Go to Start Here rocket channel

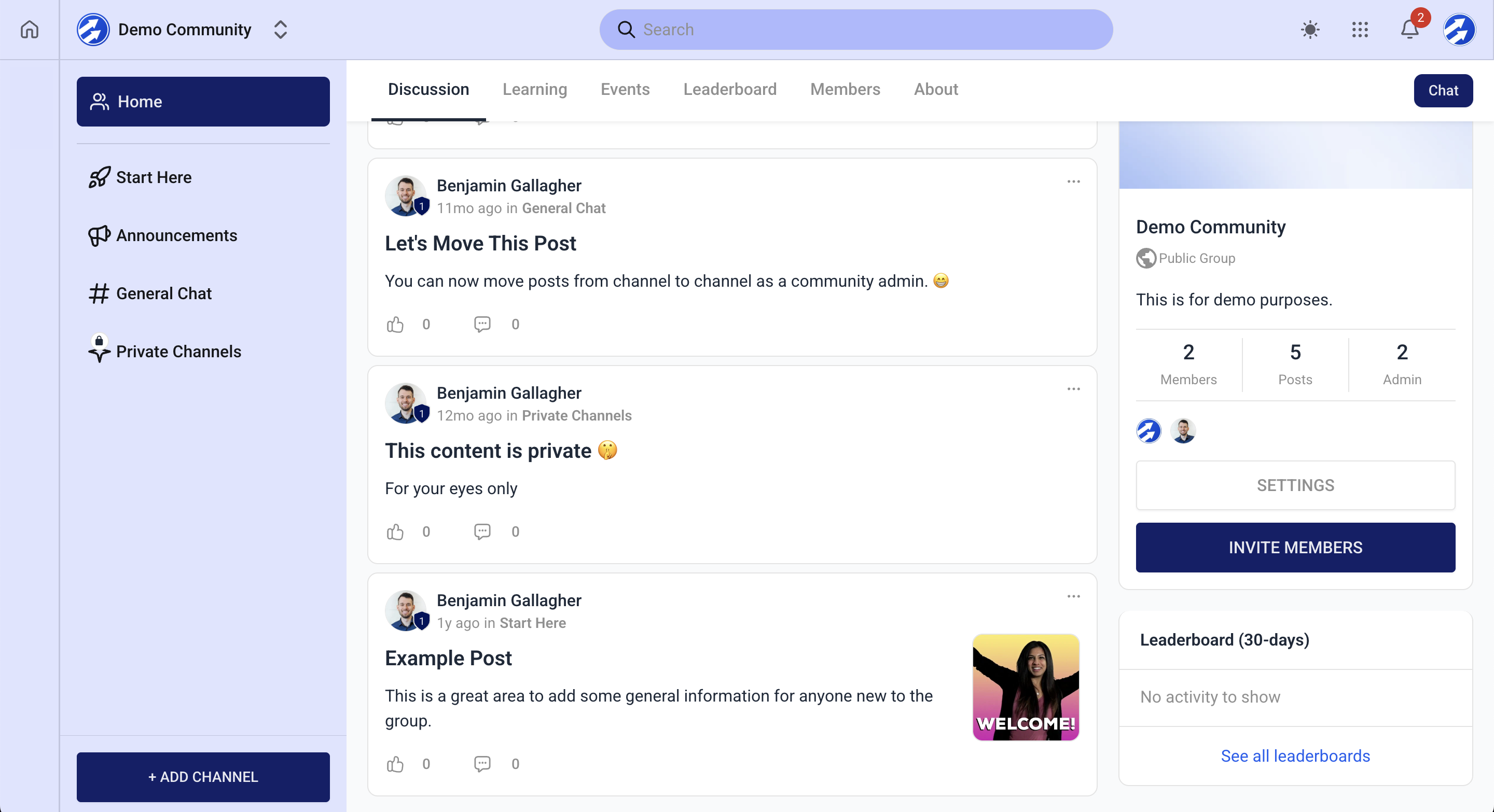point(99,177)
